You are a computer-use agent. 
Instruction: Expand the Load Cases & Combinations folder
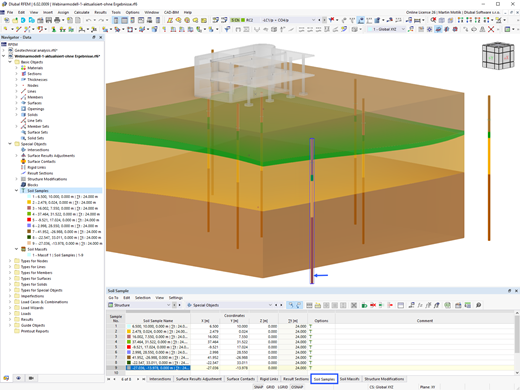(x=10, y=302)
